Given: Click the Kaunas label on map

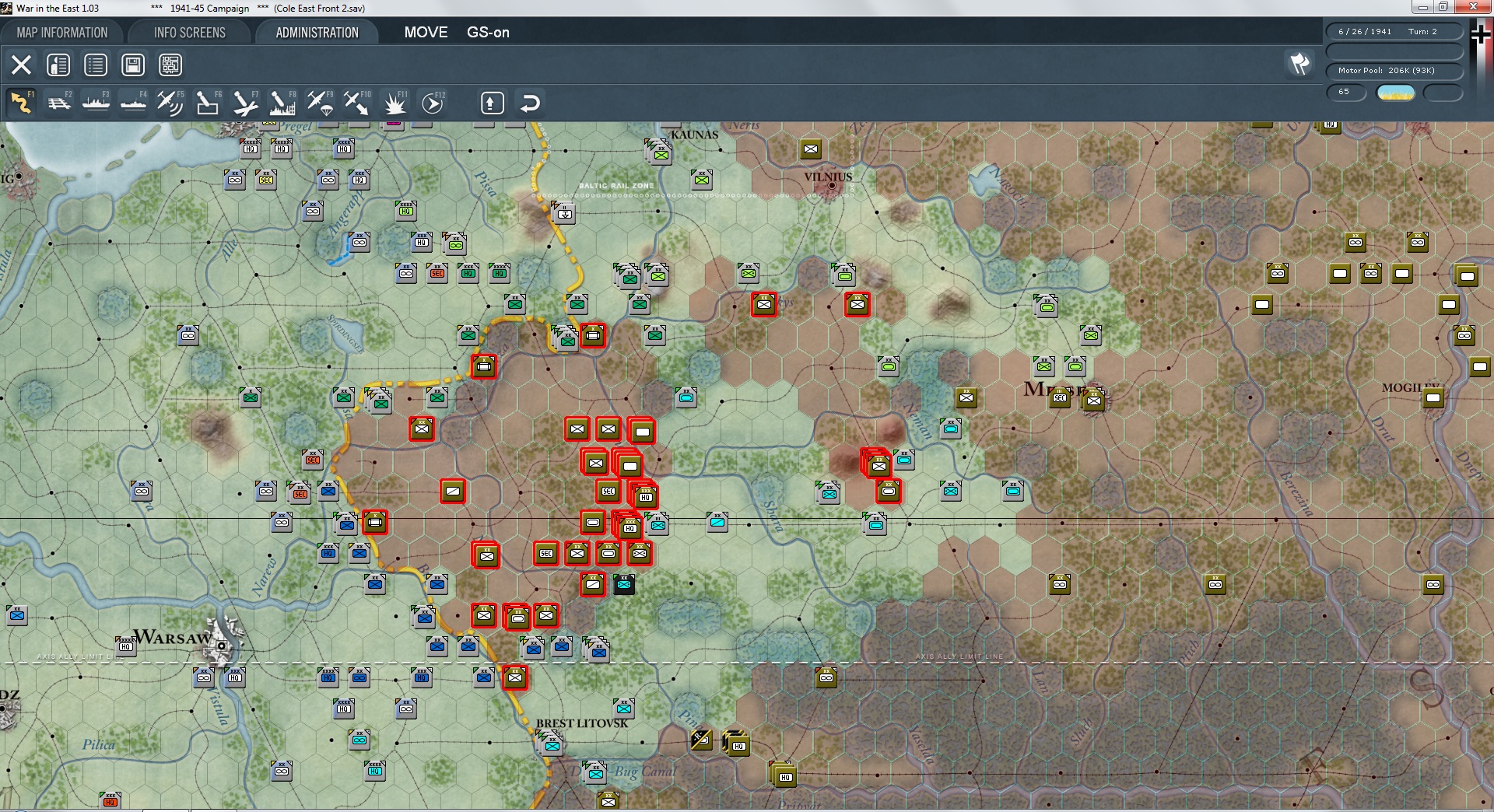Looking at the screenshot, I should click(x=694, y=135).
